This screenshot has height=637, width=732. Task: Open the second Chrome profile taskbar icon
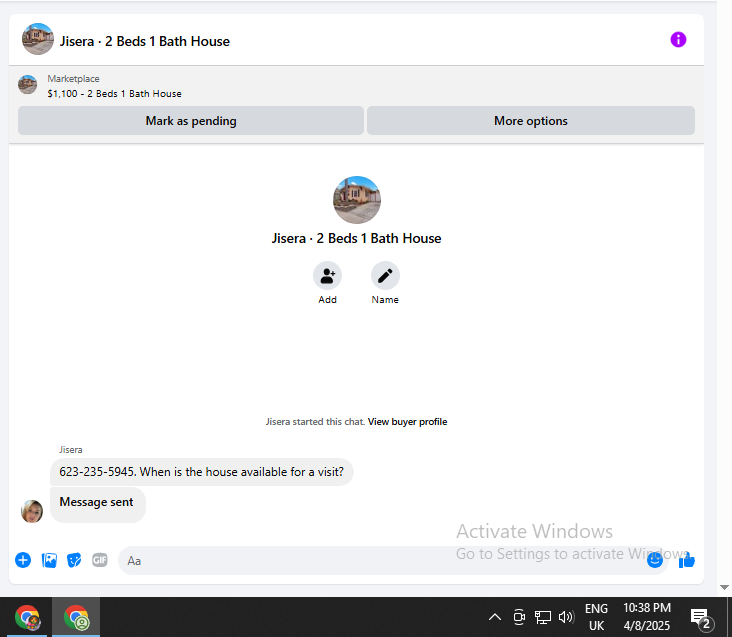click(x=76, y=617)
